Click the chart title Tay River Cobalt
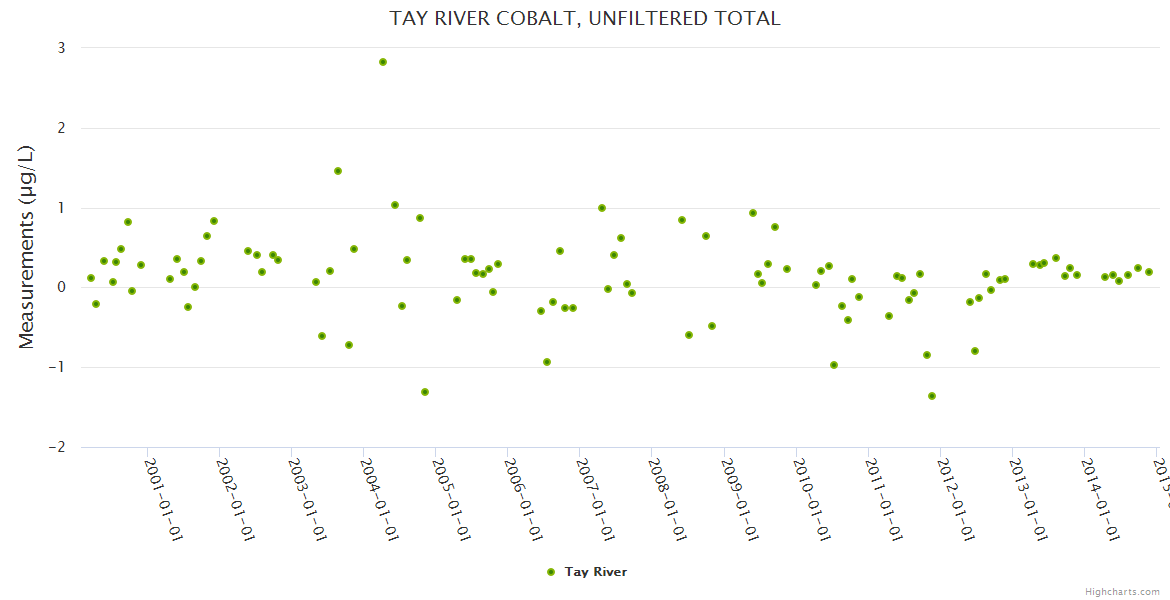1170x600 pixels. 585,18
